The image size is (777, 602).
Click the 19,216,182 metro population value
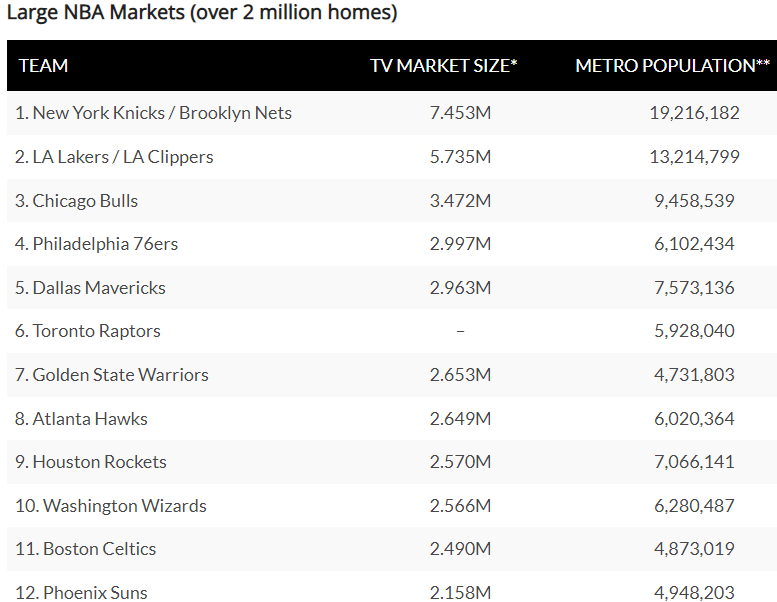694,113
